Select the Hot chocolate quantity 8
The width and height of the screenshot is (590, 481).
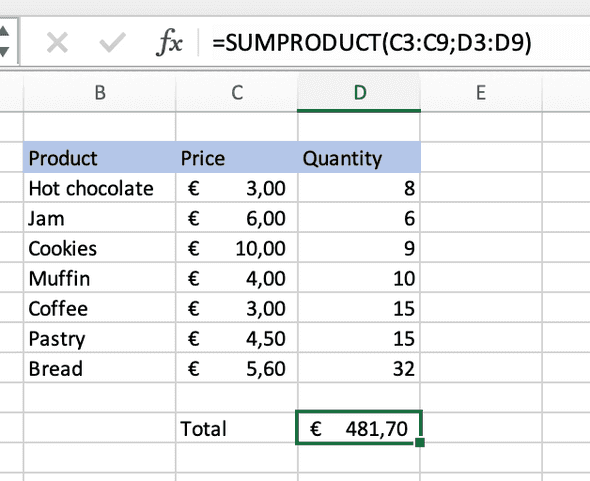(359, 188)
